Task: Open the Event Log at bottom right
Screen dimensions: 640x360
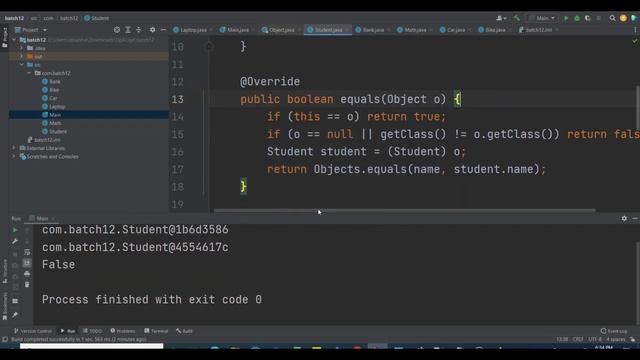Action: pos(614,331)
